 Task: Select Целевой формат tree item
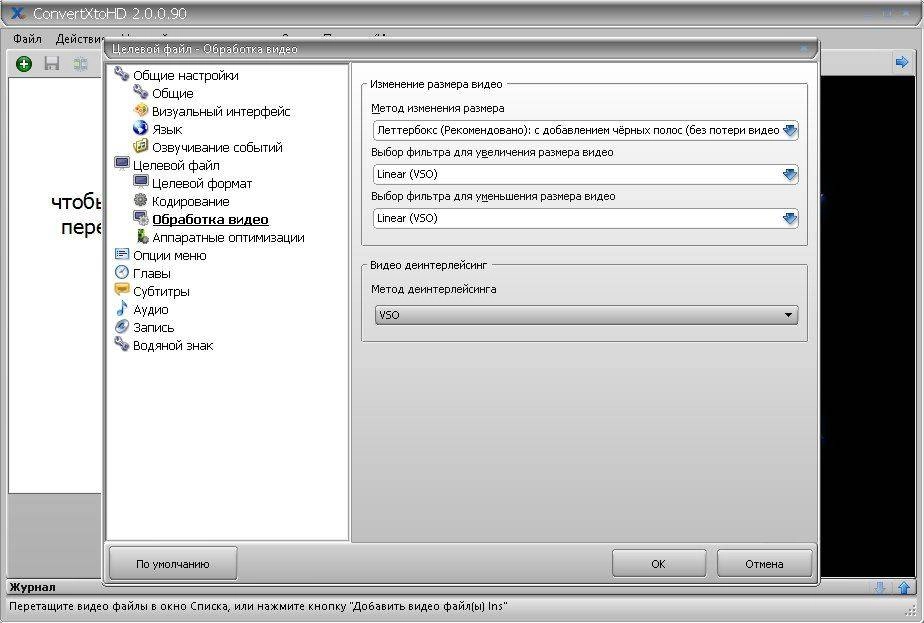tap(202, 183)
